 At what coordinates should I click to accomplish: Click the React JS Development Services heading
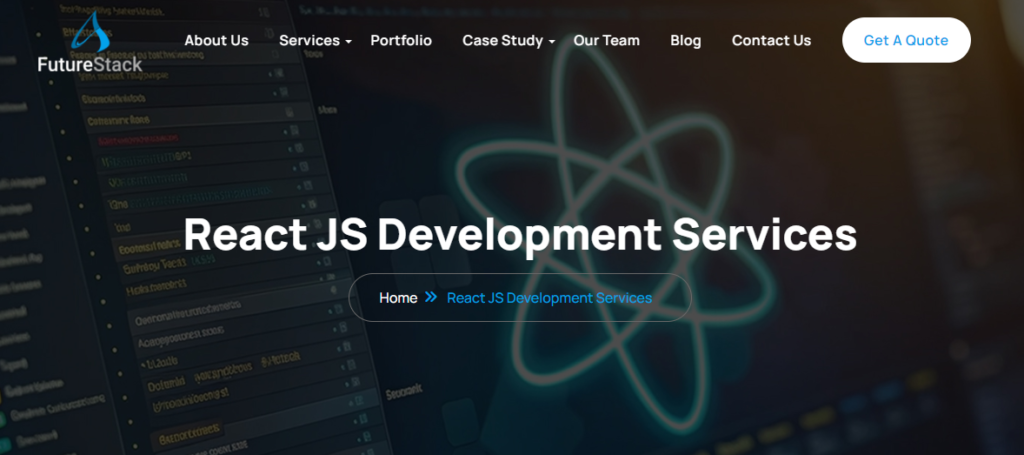(520, 234)
